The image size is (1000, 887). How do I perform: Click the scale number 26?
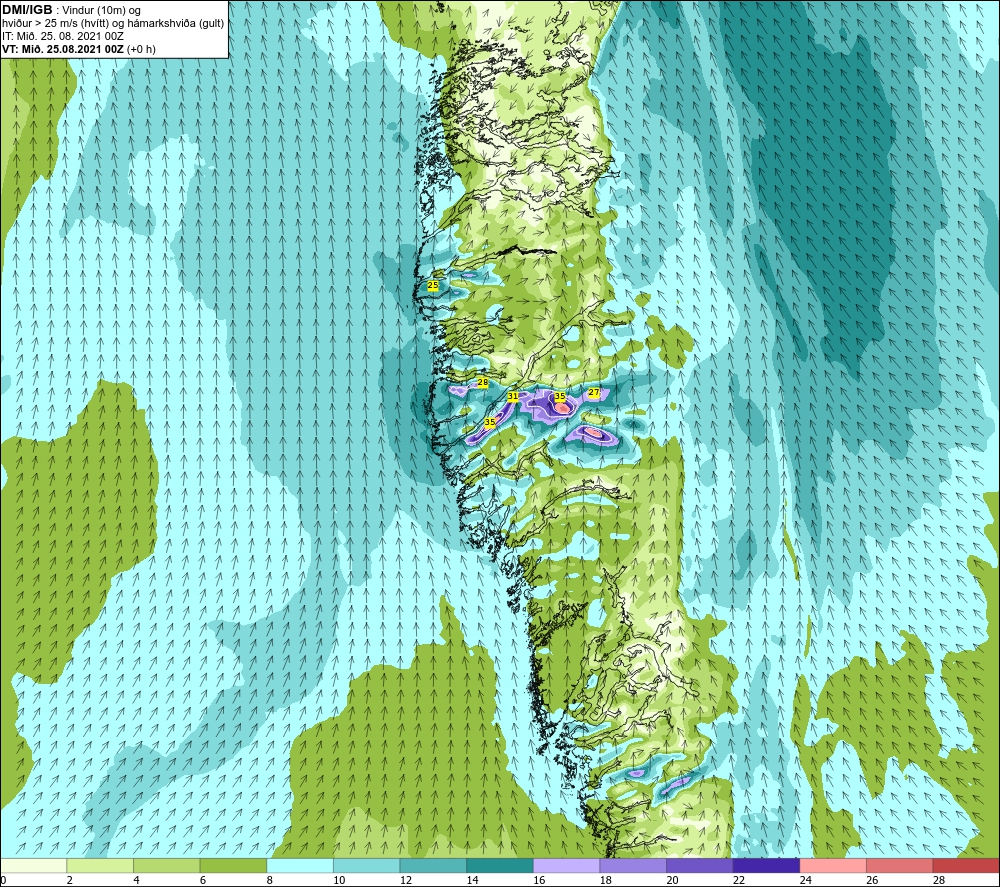click(x=872, y=881)
